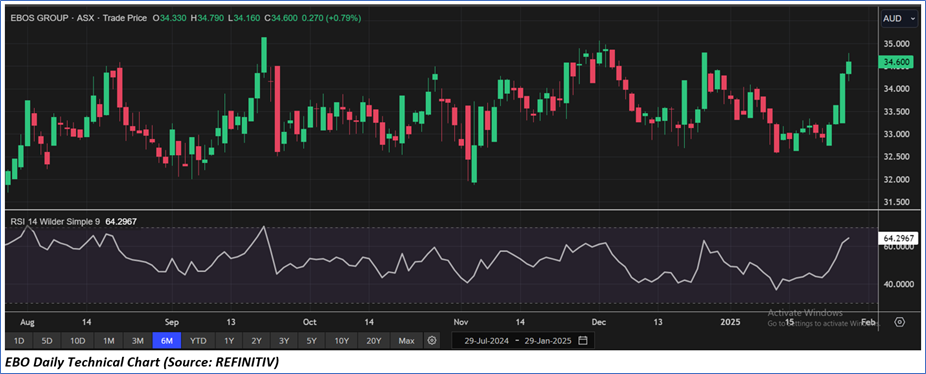
Task: Click the Dec label on time axis
Action: [x=599, y=323]
